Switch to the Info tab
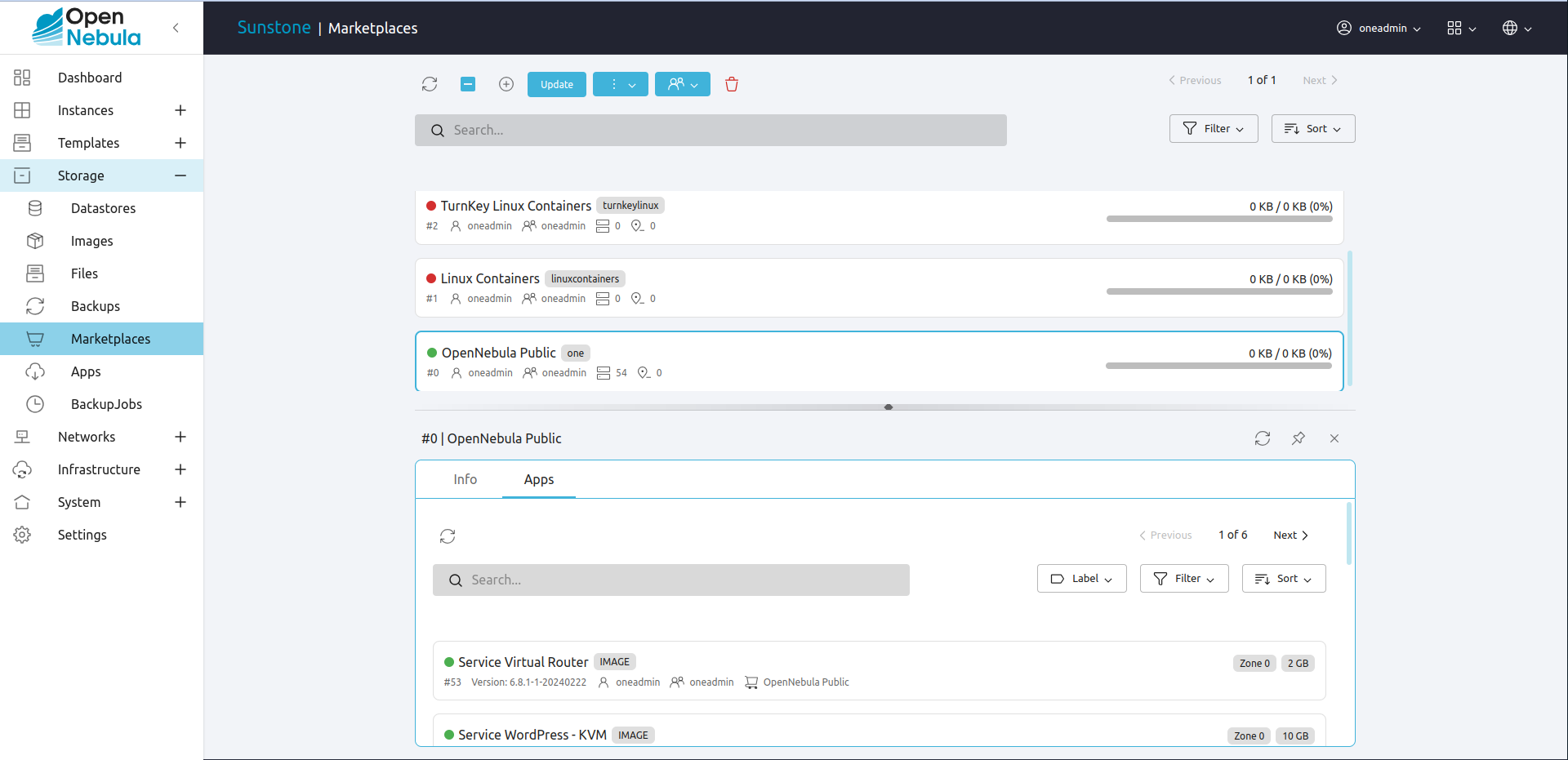Image resolution: width=1568 pixels, height=760 pixels. (x=465, y=479)
